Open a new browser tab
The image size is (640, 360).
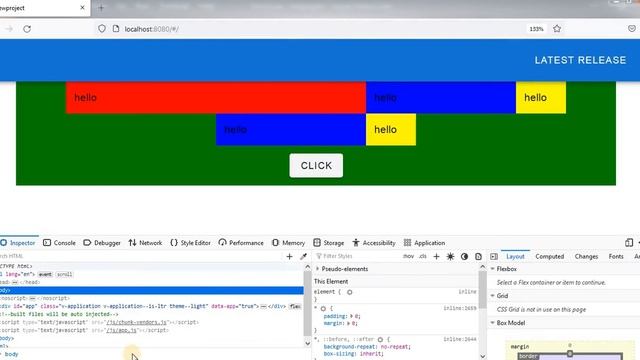click(101, 7)
